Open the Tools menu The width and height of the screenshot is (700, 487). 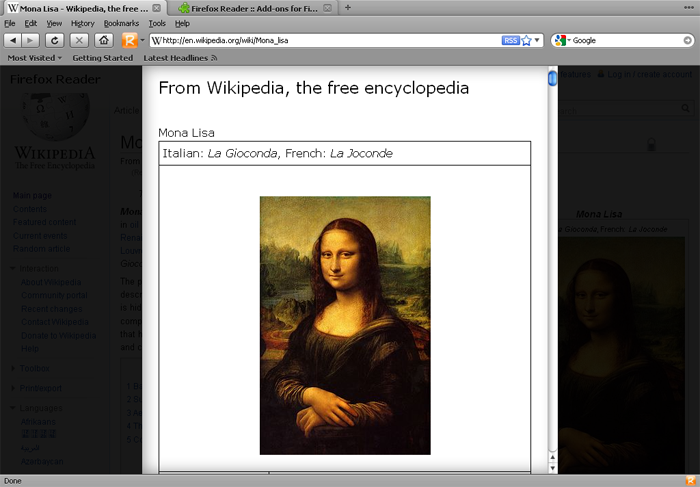click(157, 23)
